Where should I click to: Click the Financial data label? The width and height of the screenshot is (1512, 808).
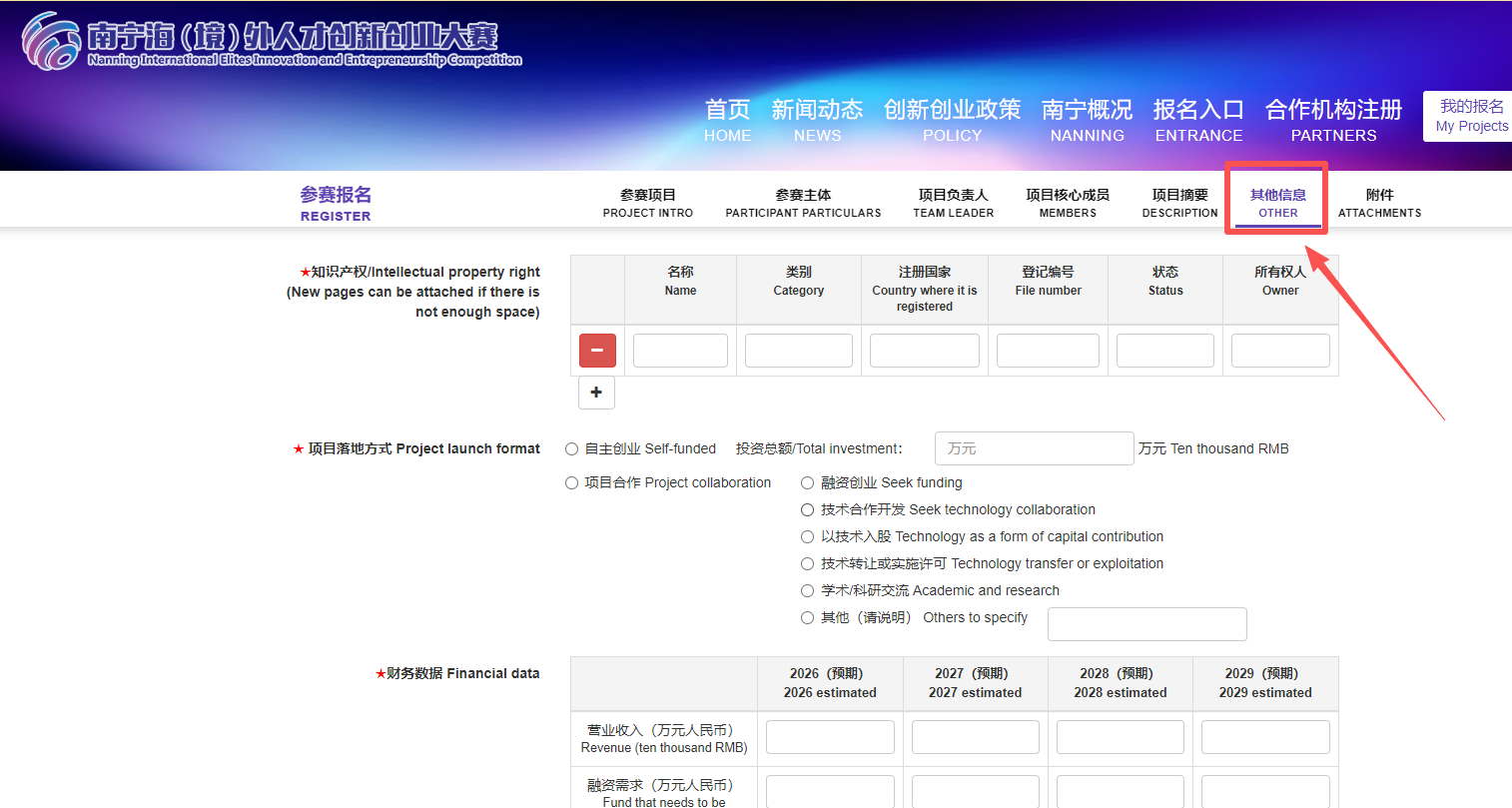457,674
